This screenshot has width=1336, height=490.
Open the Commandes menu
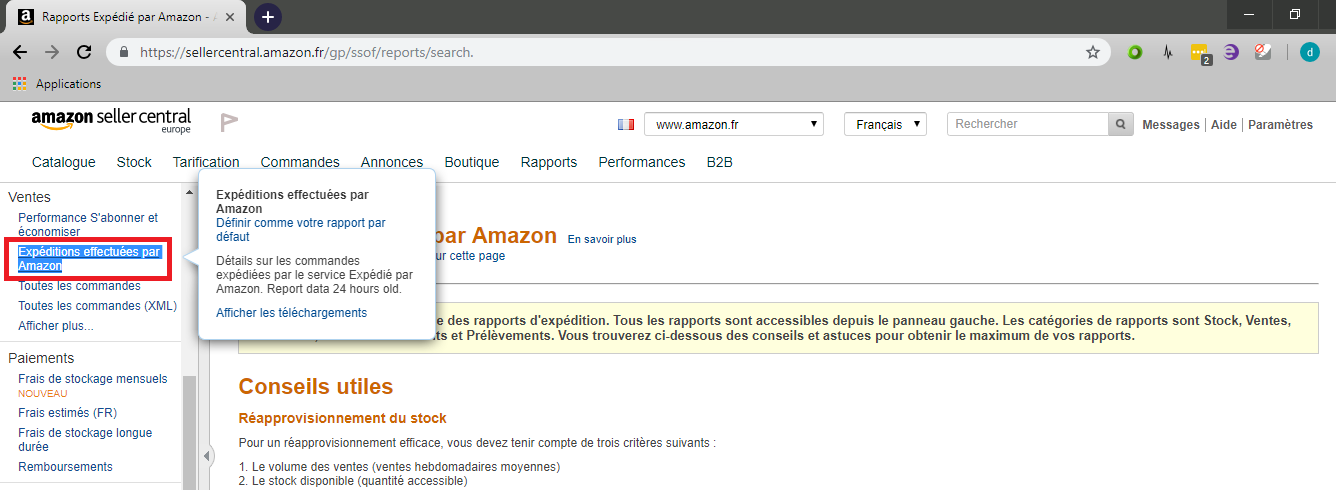(x=300, y=162)
